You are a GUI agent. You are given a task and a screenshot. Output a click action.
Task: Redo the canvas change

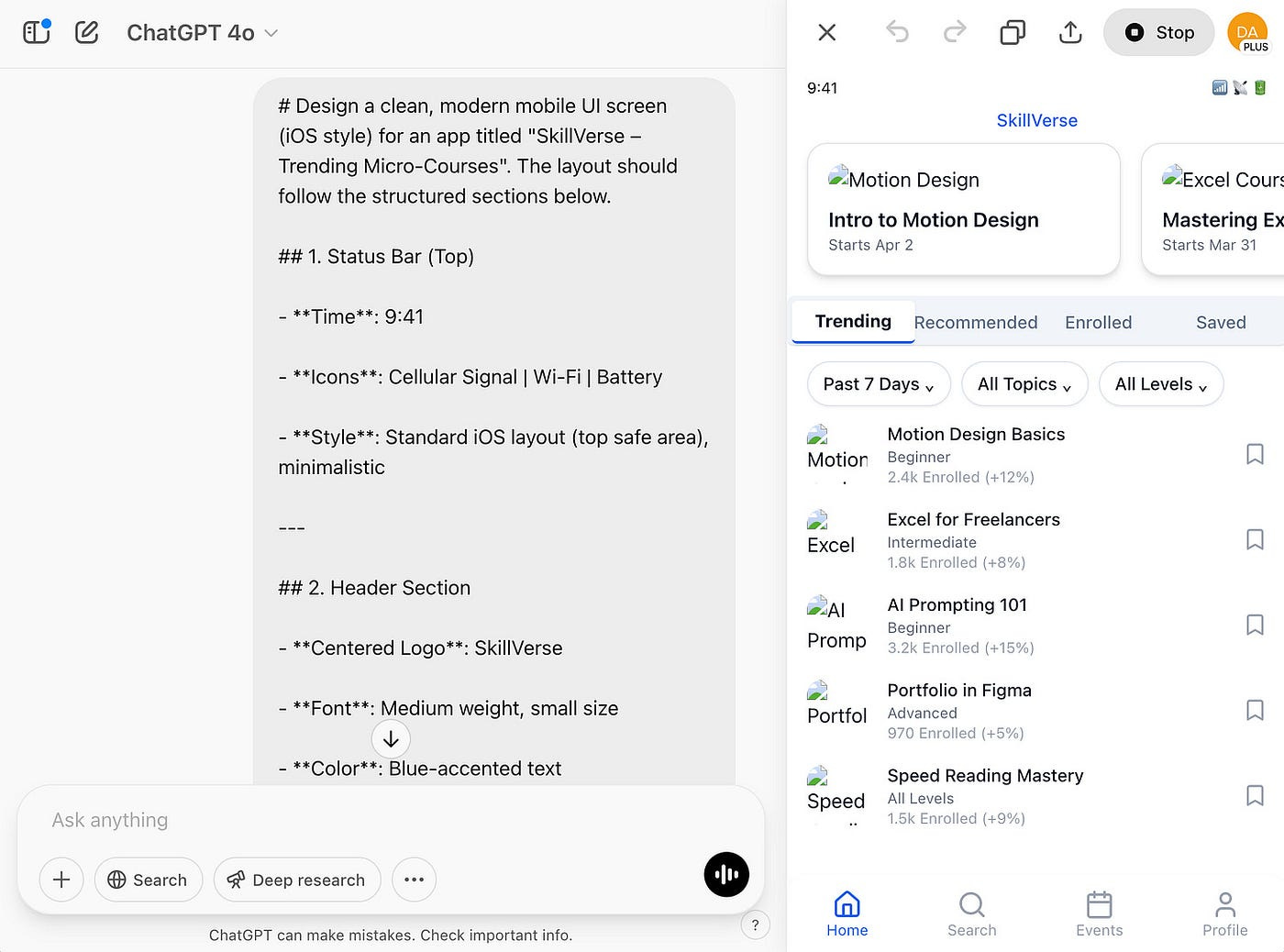tap(955, 33)
